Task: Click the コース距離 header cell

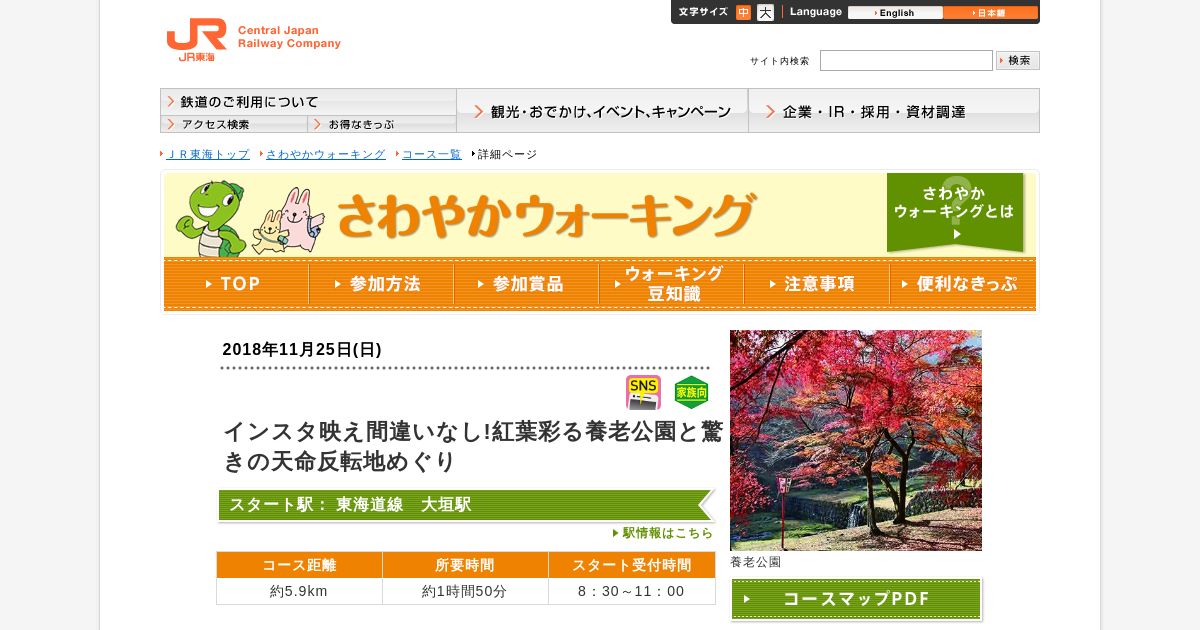Action: [299, 565]
